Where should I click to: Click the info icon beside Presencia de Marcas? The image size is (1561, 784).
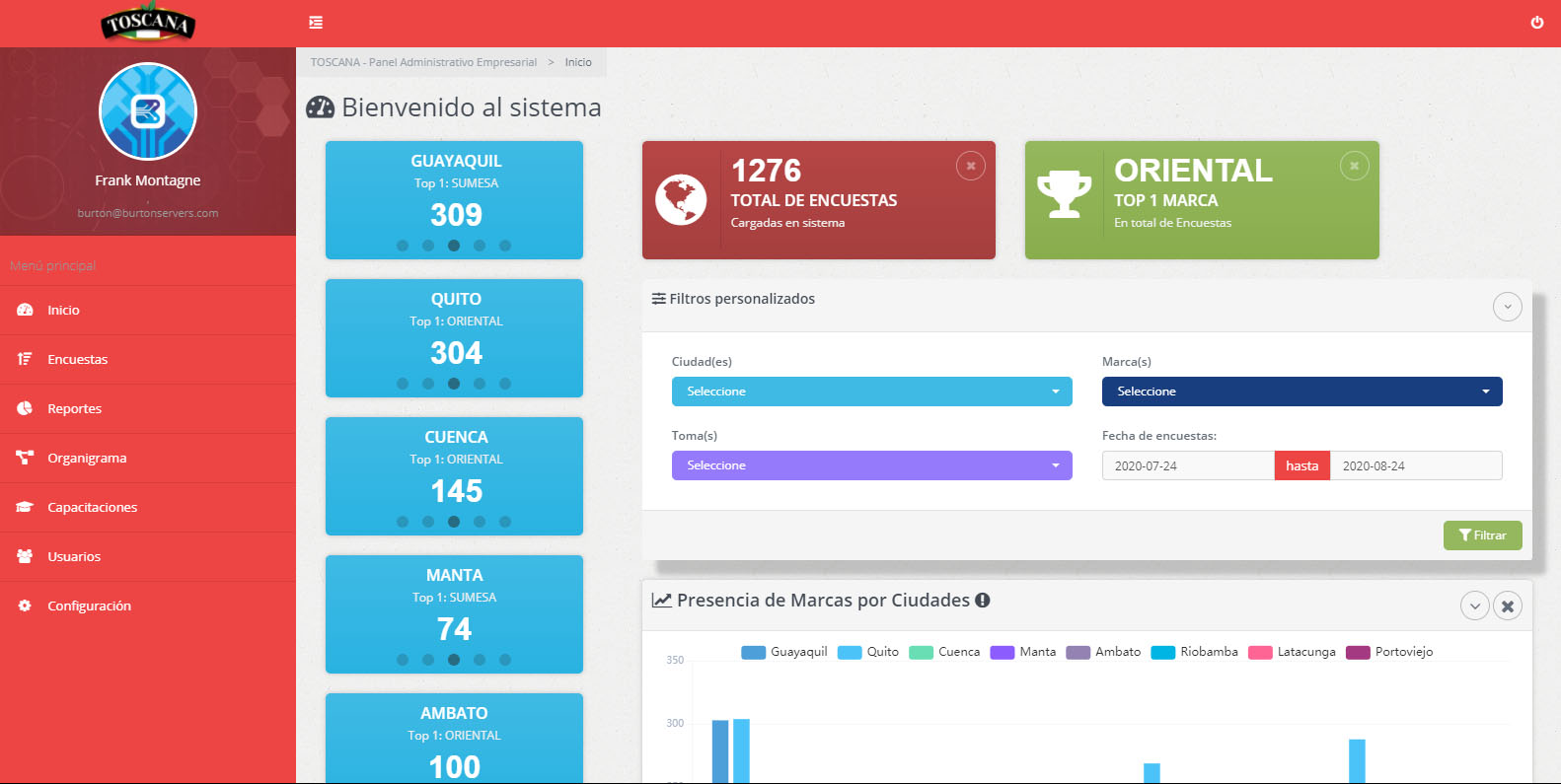[983, 601]
